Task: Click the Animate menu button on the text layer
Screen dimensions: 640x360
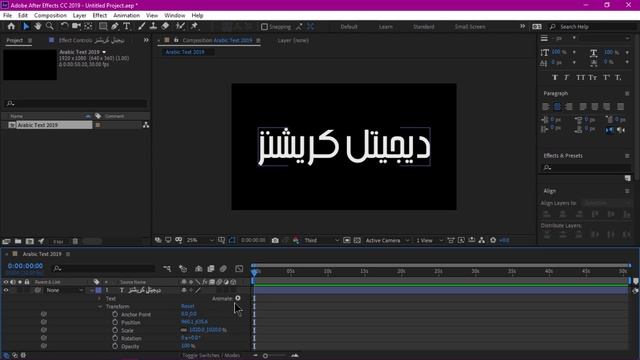Action: pos(238,298)
